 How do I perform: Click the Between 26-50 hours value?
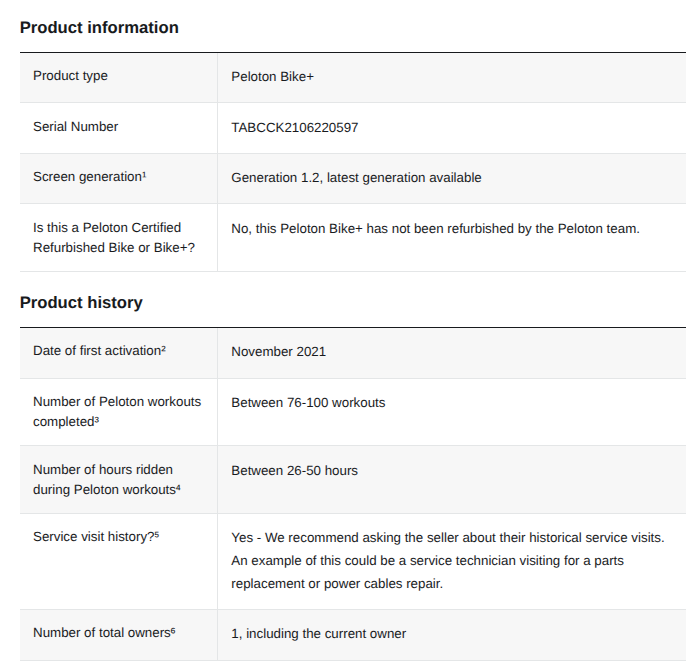[x=295, y=471]
